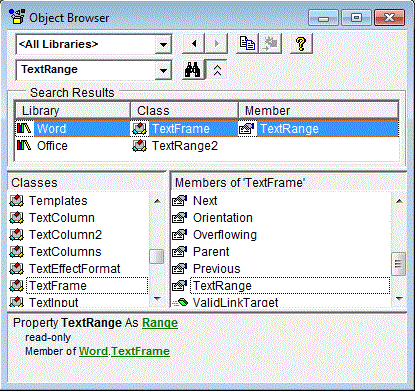Screen dimensions: 415x391
Task: Click the All Libraries combo box field
Action: (86, 44)
